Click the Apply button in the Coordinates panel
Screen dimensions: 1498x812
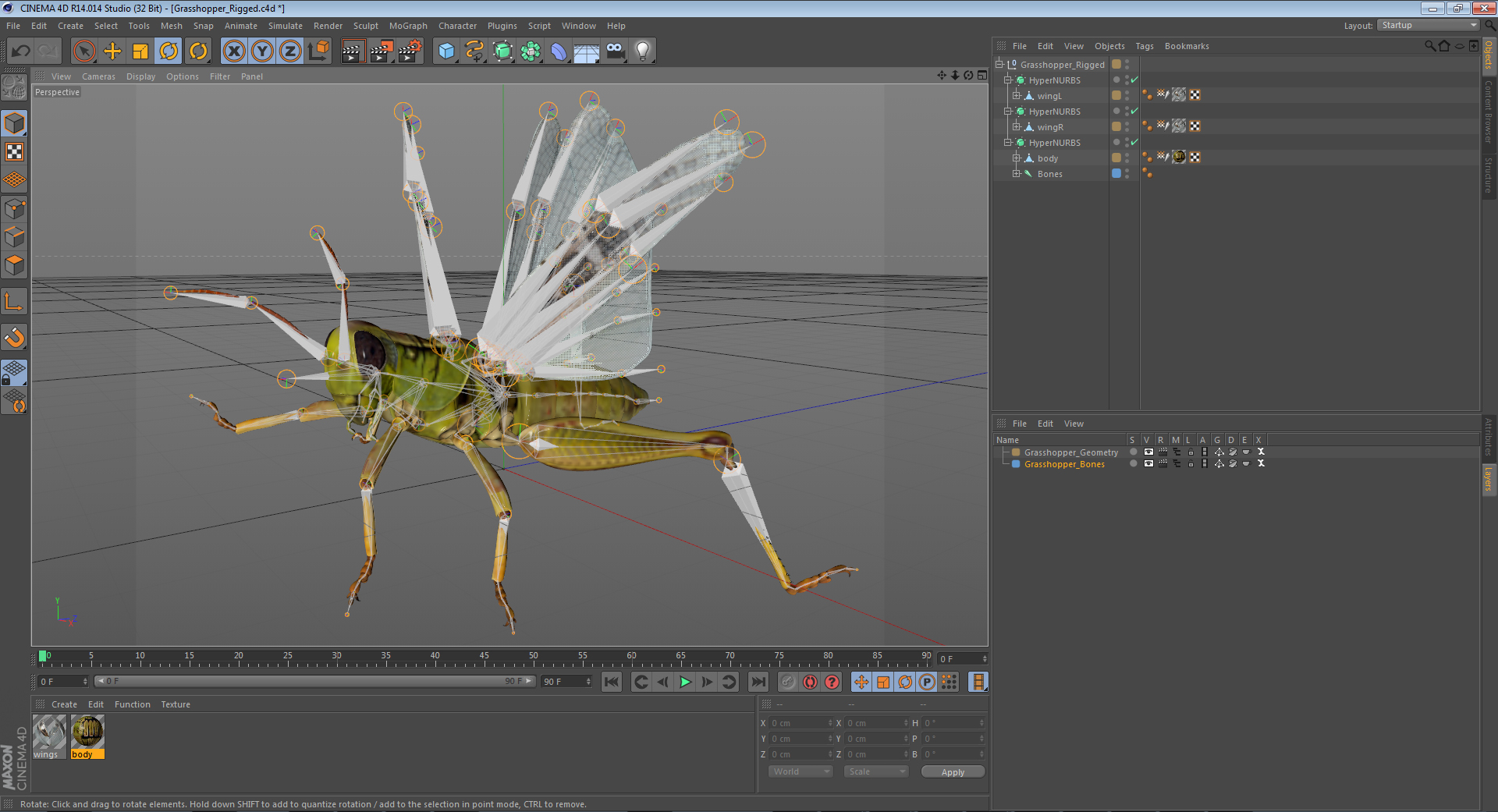(953, 771)
